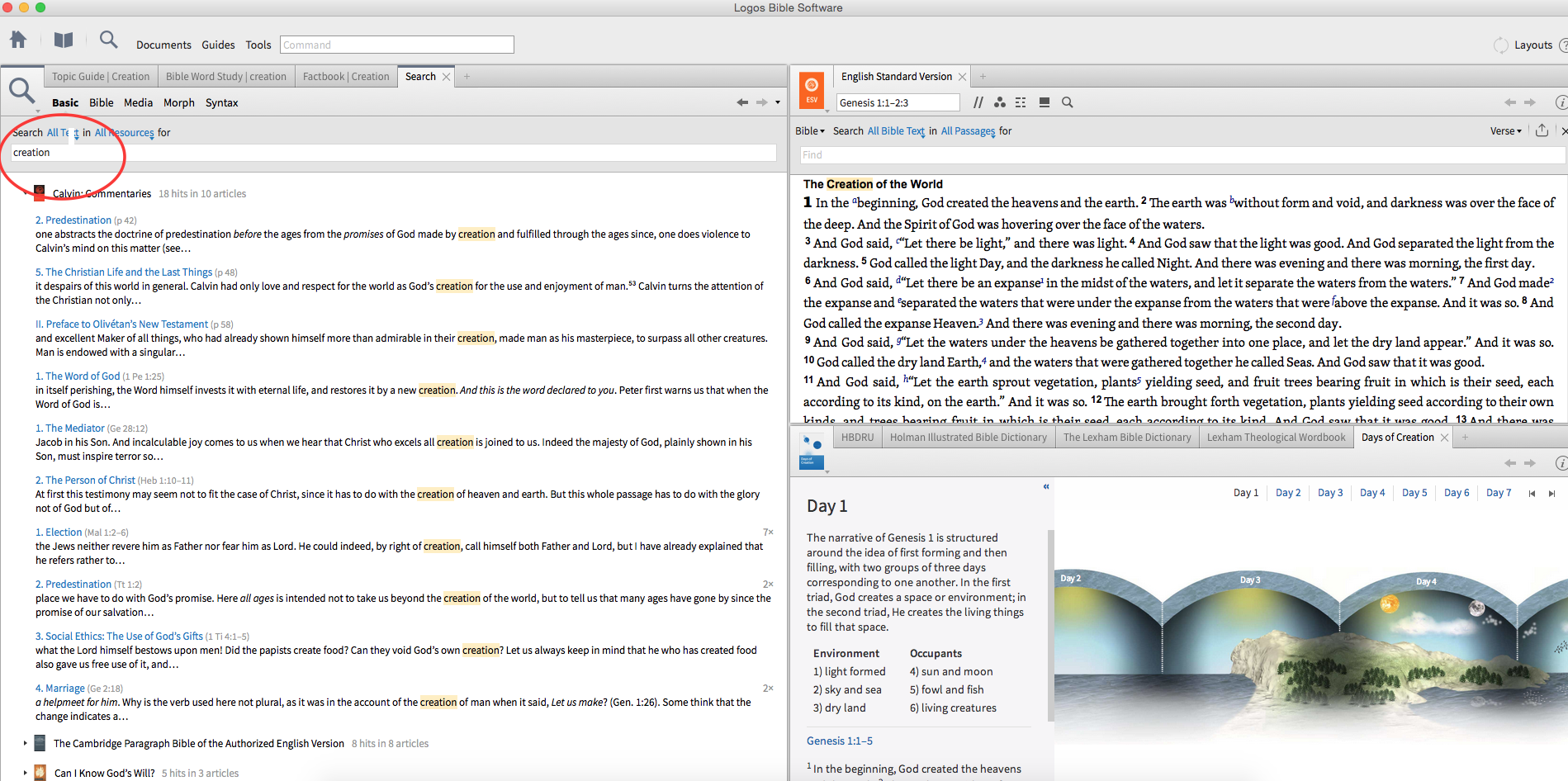The height and width of the screenshot is (781, 1568).
Task: Switch to Lexham Theological Wordbook tab
Action: [x=1277, y=438]
